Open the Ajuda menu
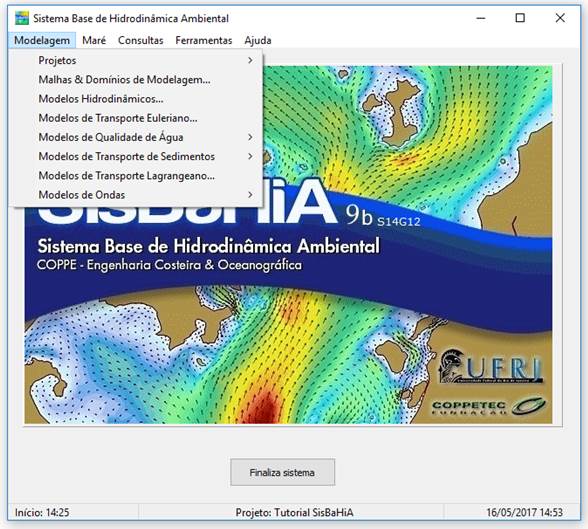This screenshot has width=588, height=529. (258, 40)
